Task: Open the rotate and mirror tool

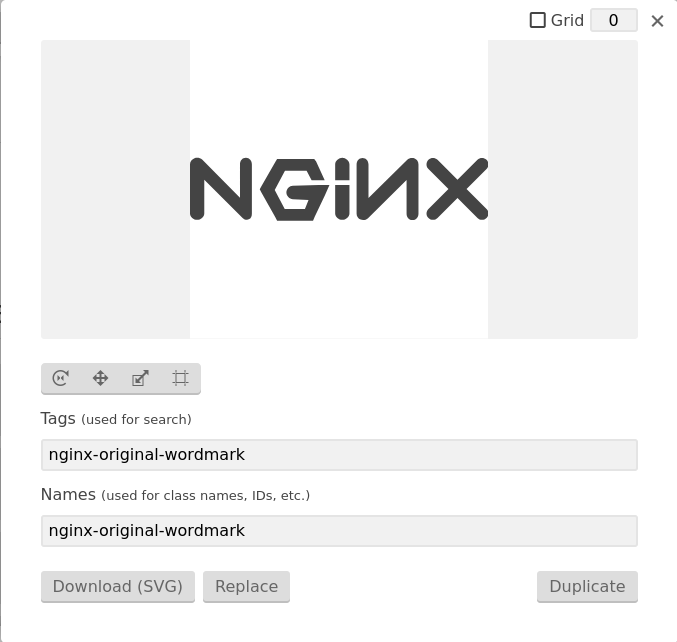Action: click(x=60, y=378)
